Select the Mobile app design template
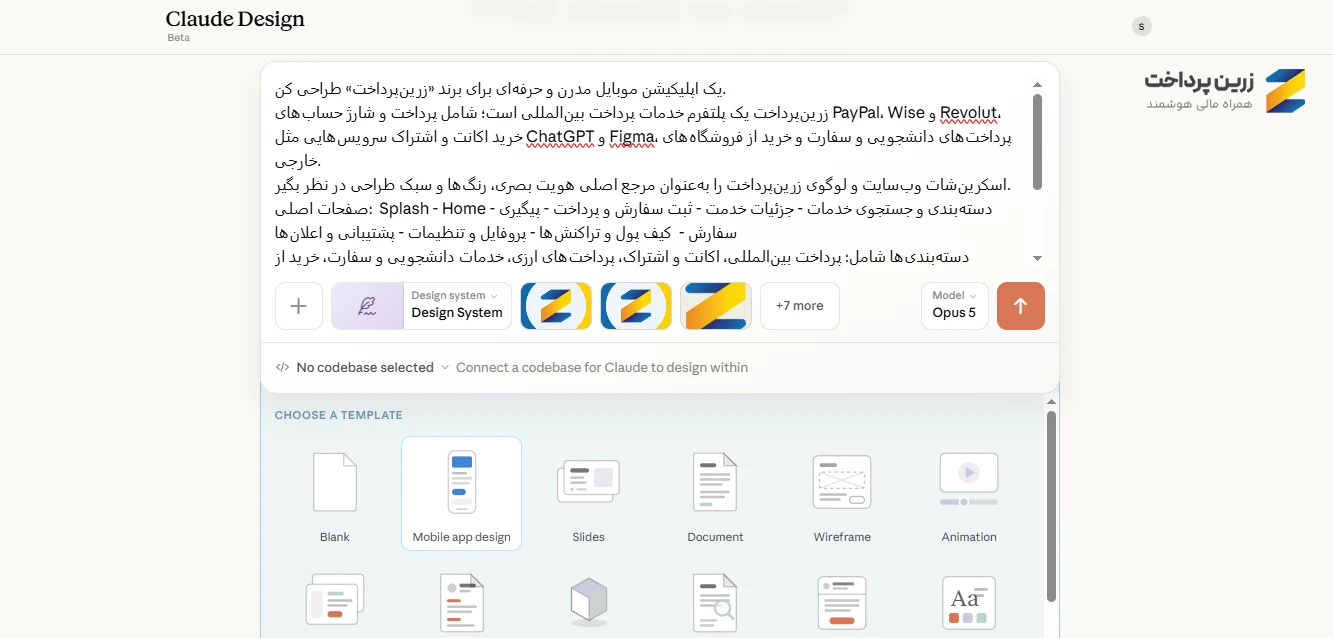Image resolution: width=1333 pixels, height=638 pixels. click(x=462, y=493)
